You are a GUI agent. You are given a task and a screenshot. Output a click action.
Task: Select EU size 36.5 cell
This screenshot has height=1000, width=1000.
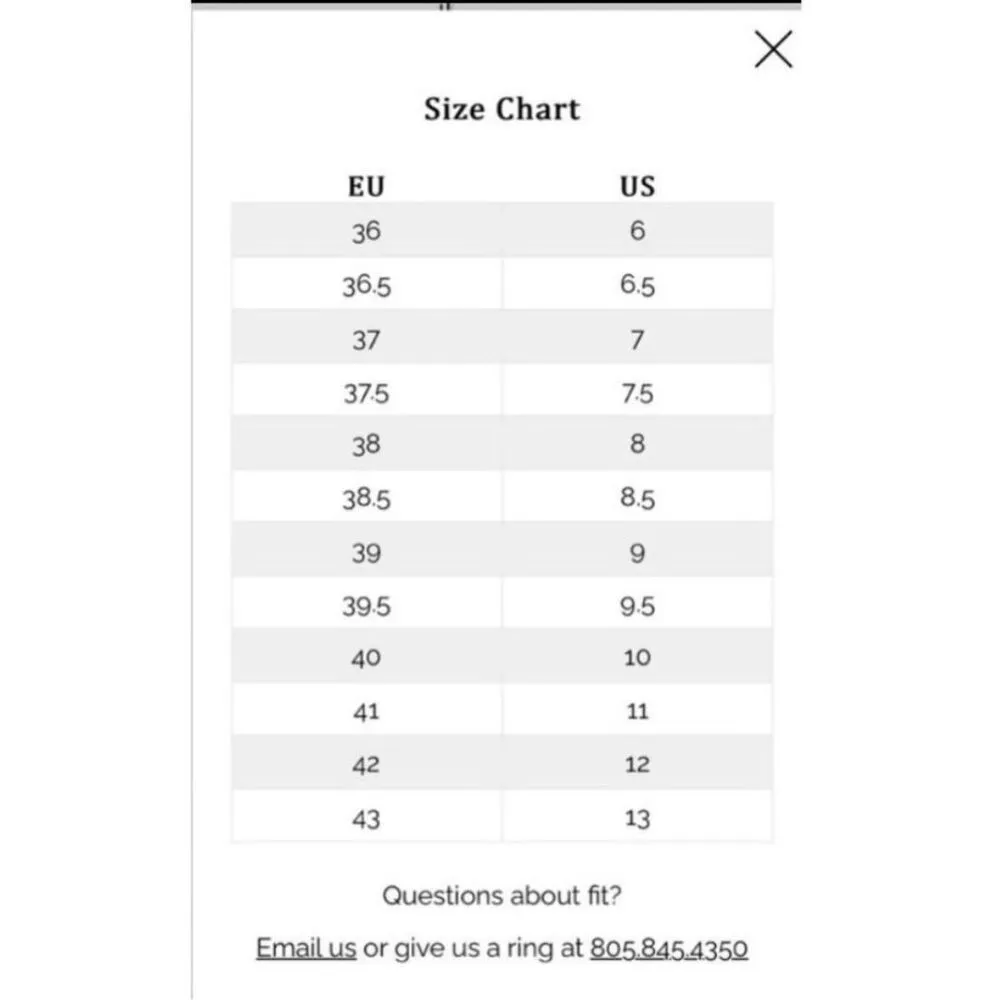pos(366,285)
